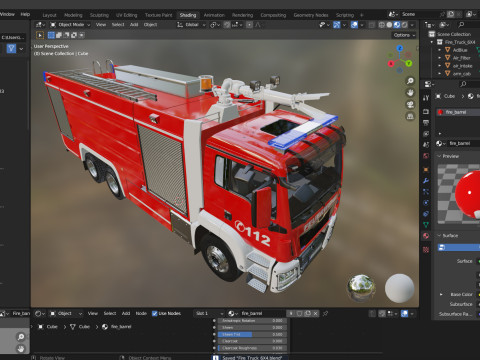Open the Render properties tab
Viewport: 480px width, 360px height.
point(426,111)
